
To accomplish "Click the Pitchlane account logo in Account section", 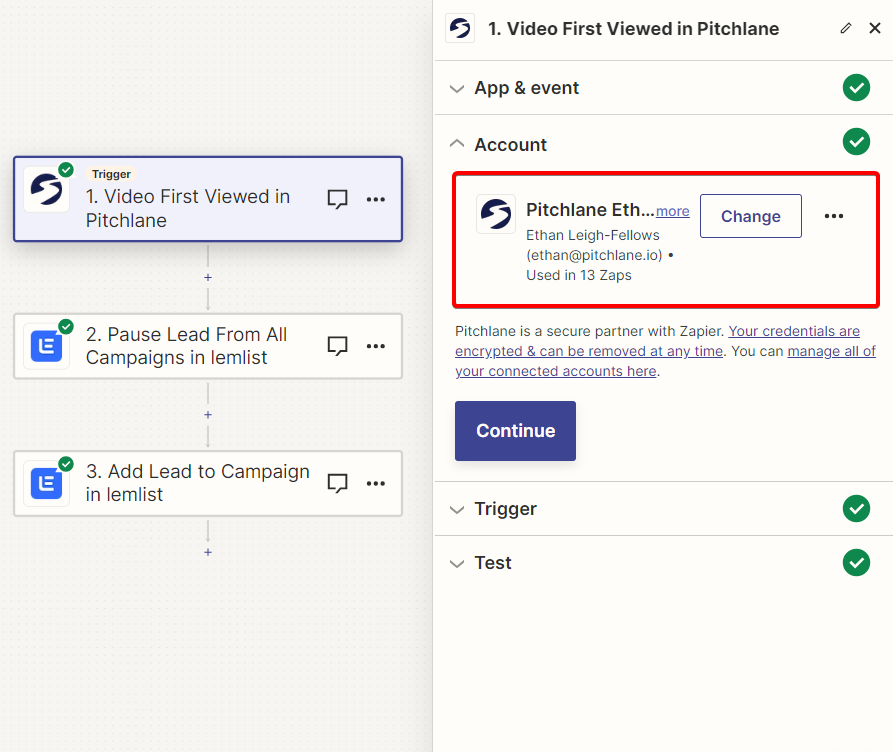I will [495, 214].
